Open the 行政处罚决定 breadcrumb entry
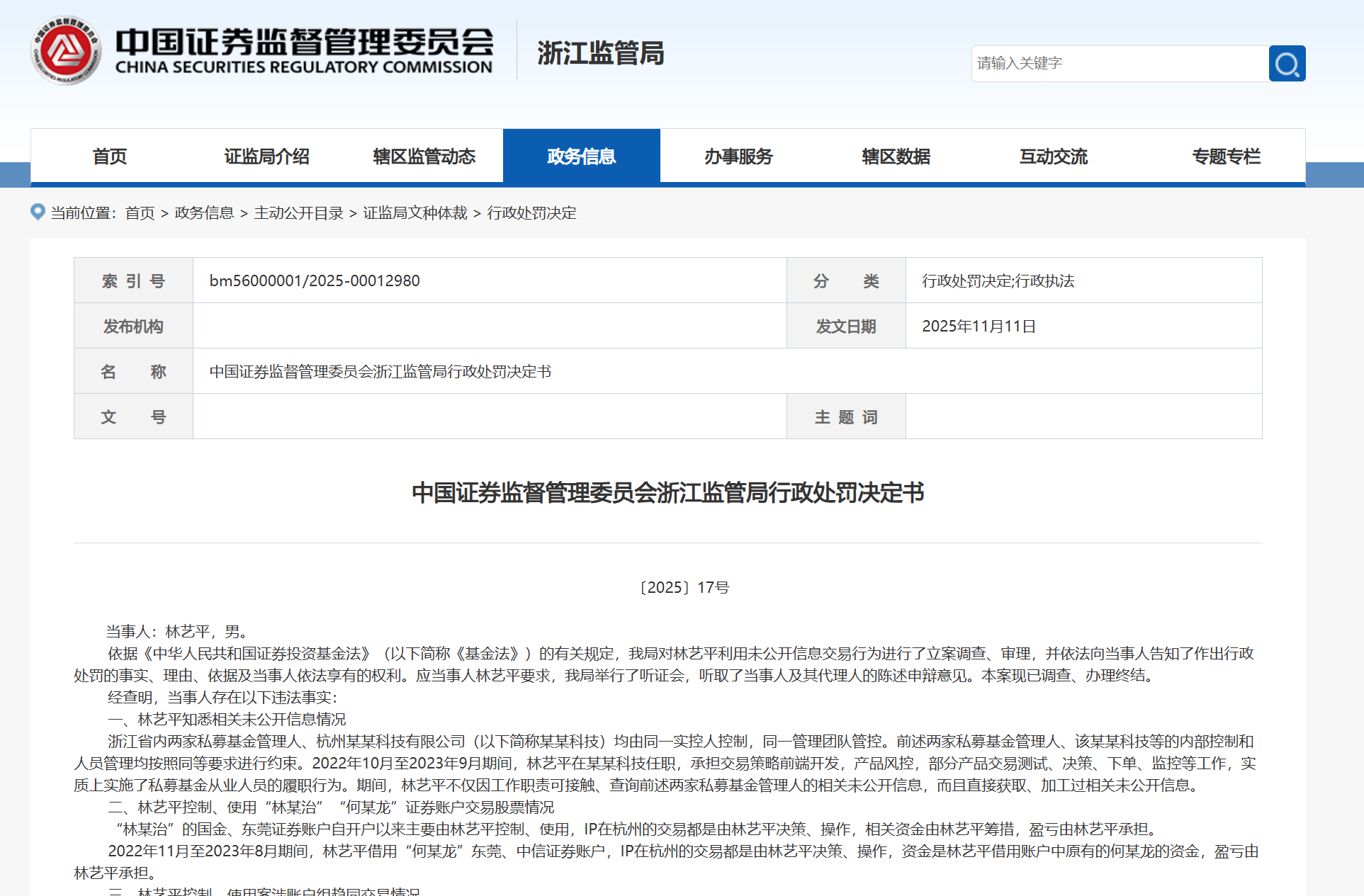Image resolution: width=1364 pixels, height=896 pixels. tap(533, 212)
